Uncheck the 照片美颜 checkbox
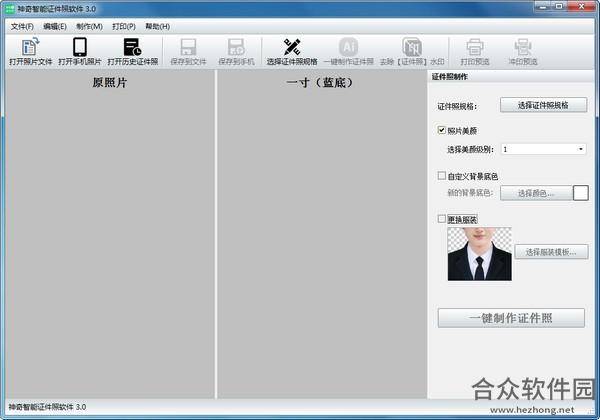Image resolution: width=600 pixels, height=420 pixels. [x=442, y=130]
